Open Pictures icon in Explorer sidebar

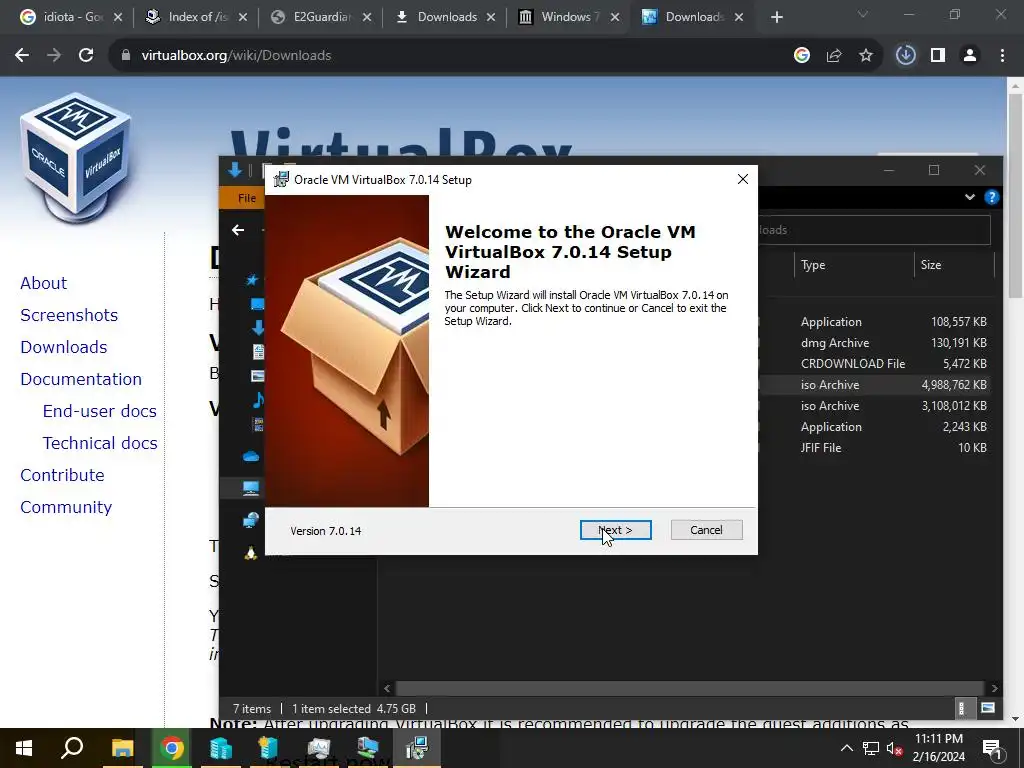[258, 376]
